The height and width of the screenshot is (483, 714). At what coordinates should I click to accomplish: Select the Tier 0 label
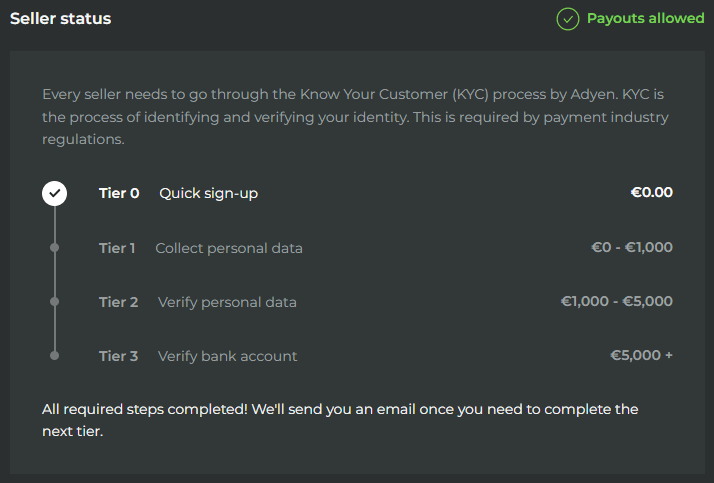pos(119,193)
